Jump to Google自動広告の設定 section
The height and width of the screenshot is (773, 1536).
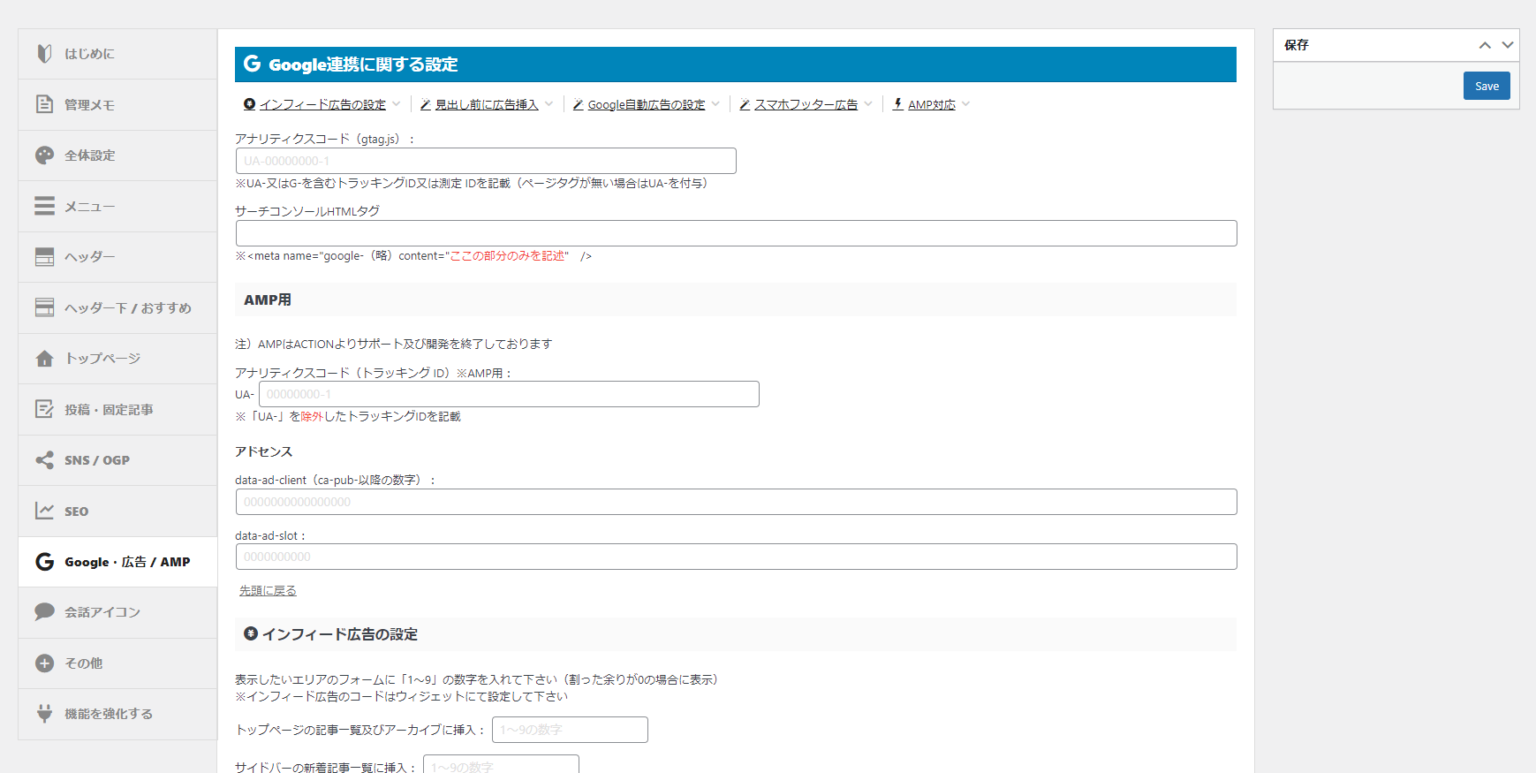coord(645,105)
